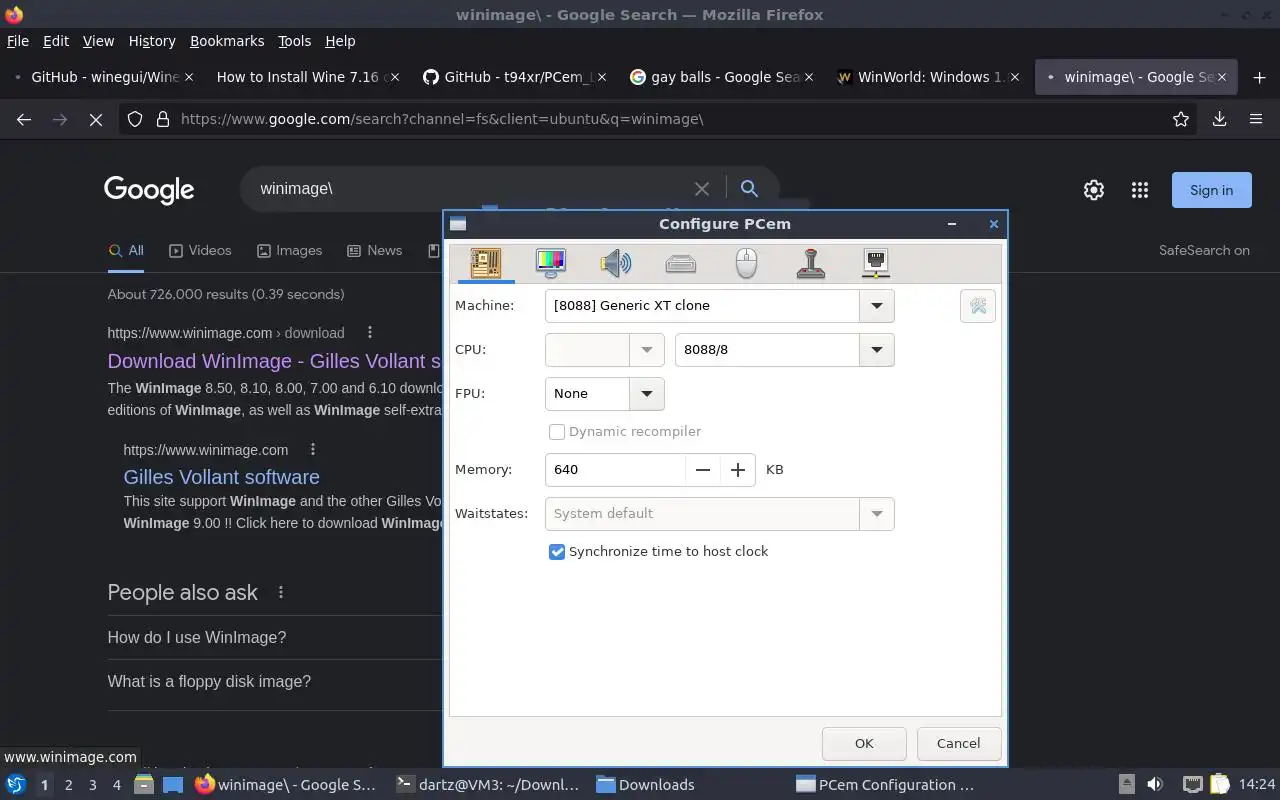Image resolution: width=1280 pixels, height=800 pixels.
Task: Open the Machine settings tab in PCem
Action: [486, 263]
